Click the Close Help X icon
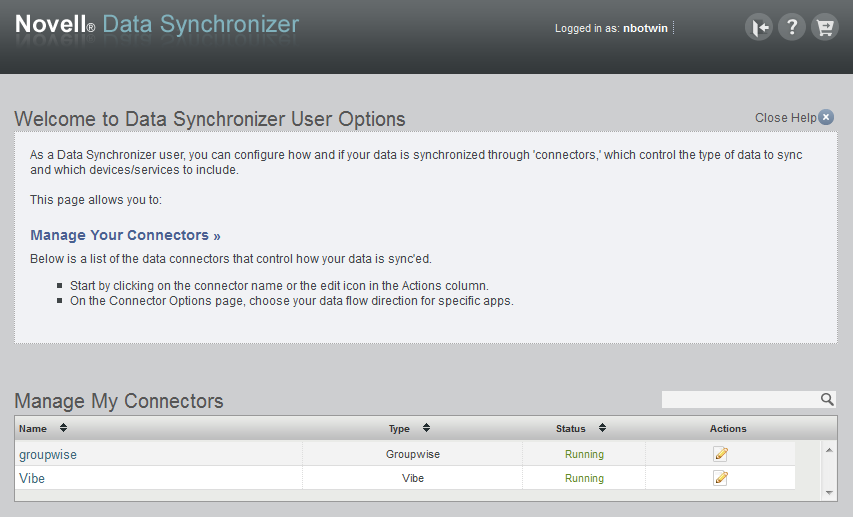 click(x=826, y=118)
